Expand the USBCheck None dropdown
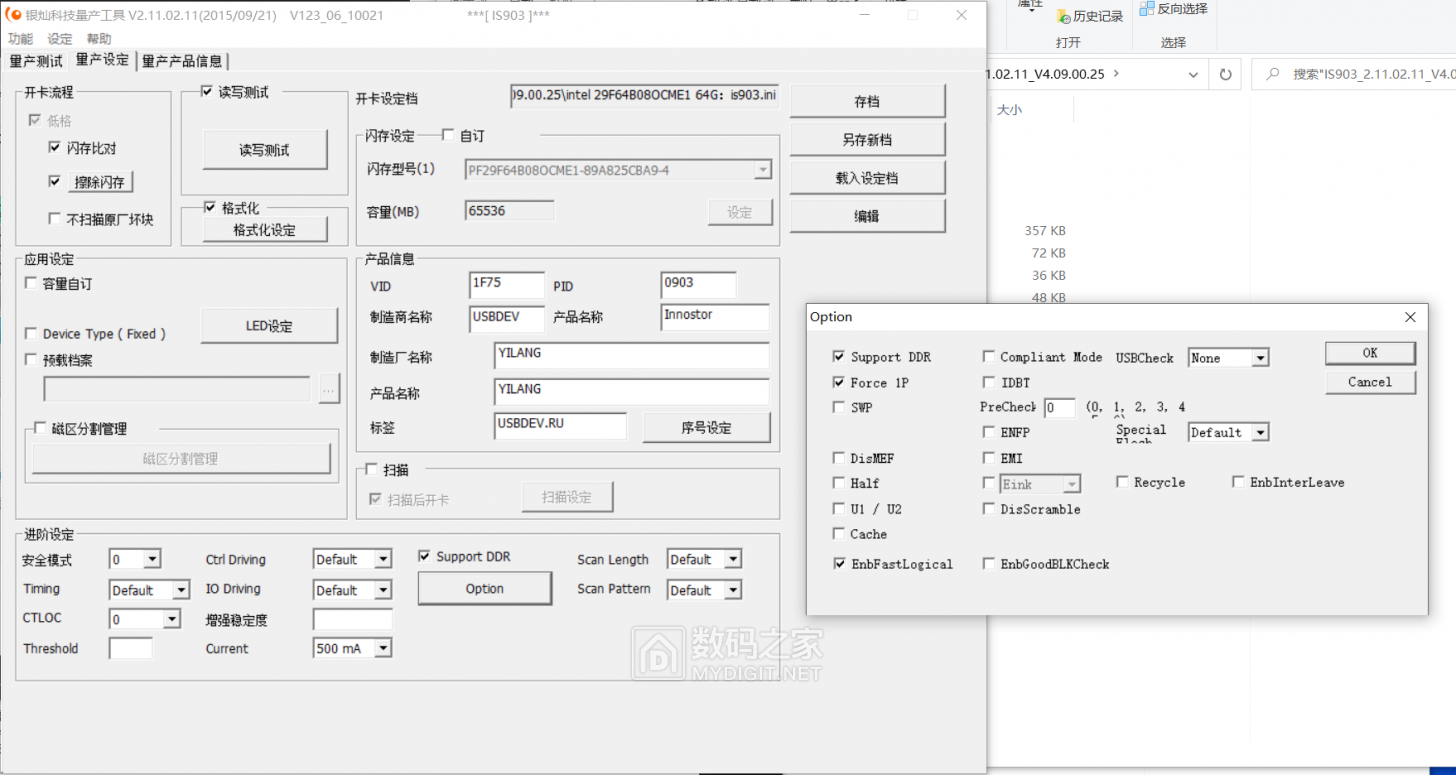 [x=1260, y=358]
